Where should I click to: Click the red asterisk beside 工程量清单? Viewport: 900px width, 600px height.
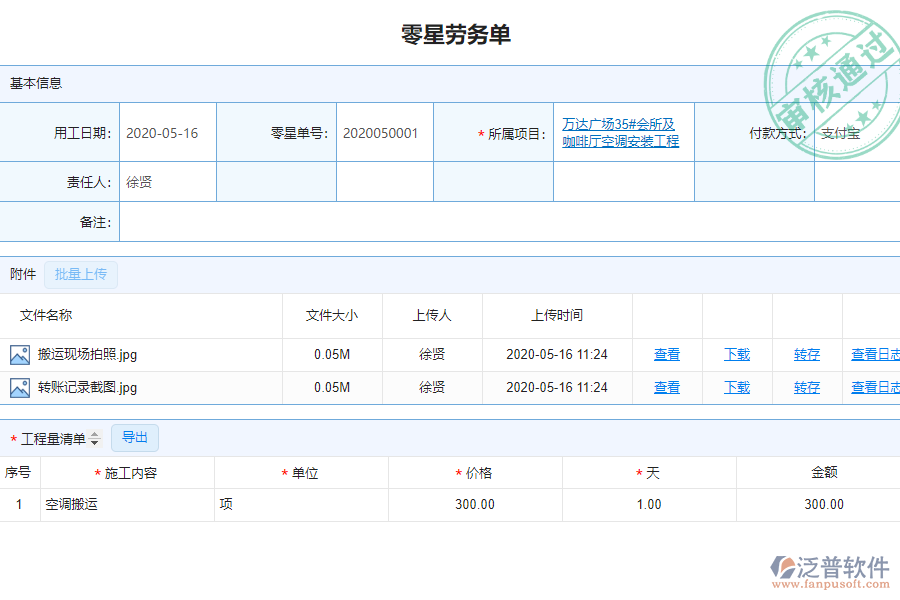point(11,438)
